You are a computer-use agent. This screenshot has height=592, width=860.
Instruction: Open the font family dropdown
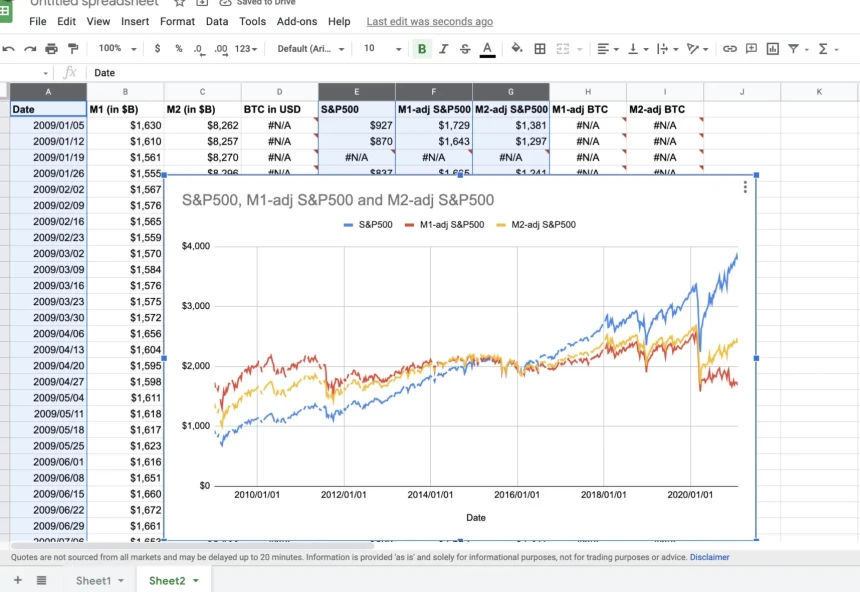coord(311,48)
